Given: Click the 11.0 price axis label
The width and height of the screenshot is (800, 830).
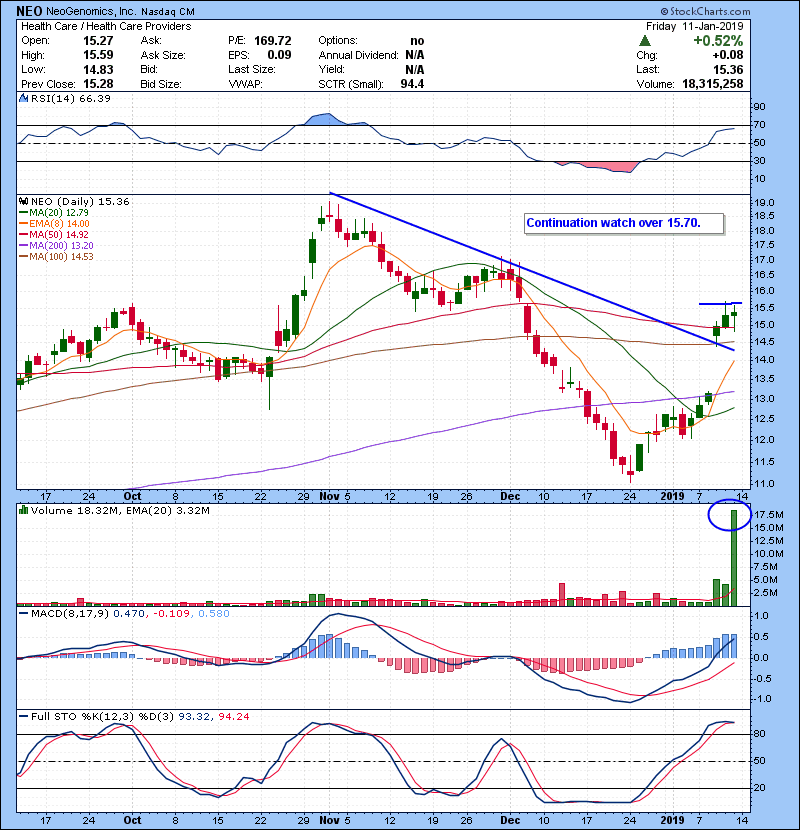Looking at the screenshot, I should coord(764,484).
